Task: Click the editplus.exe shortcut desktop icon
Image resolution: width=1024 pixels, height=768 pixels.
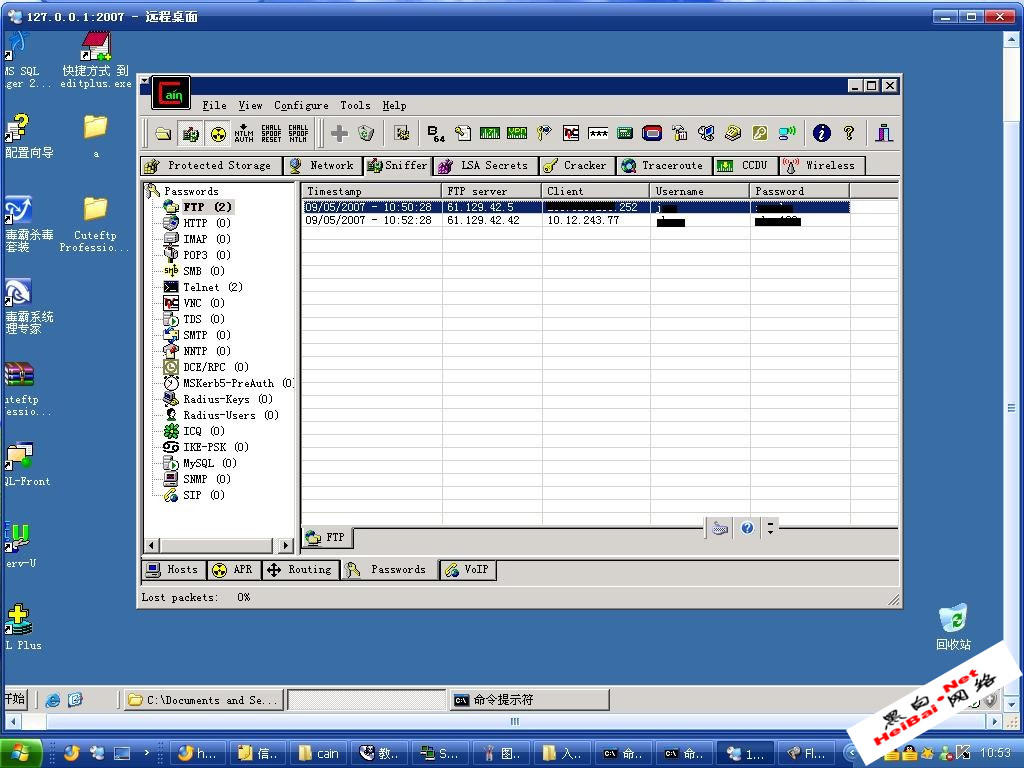Action: point(95,60)
